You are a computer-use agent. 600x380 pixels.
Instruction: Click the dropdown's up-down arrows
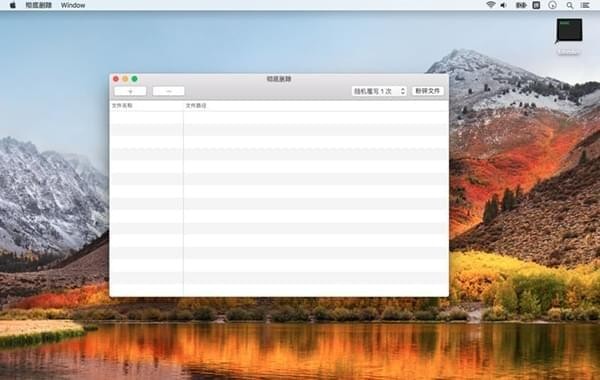[403, 91]
